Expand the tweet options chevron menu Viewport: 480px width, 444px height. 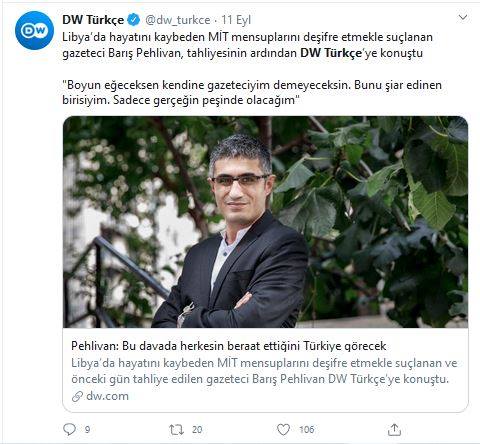463,17
